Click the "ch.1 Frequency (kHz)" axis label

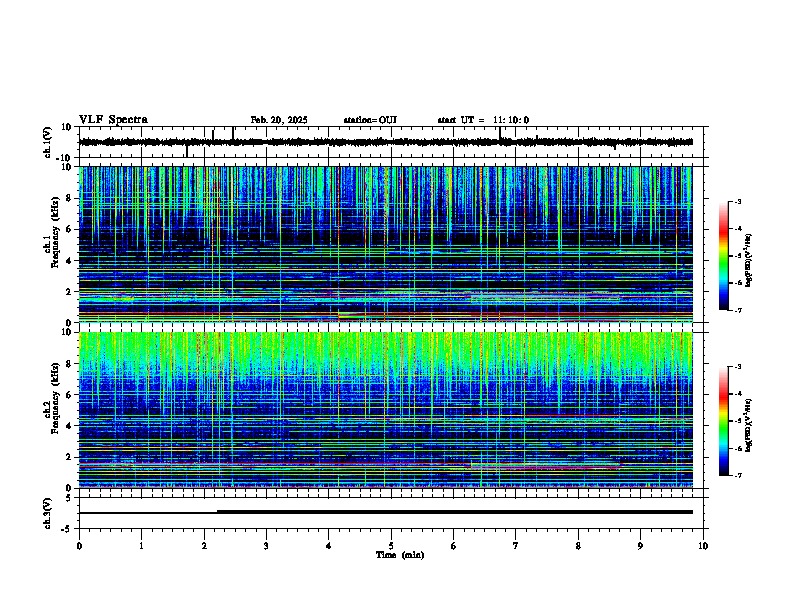pyautogui.click(x=51, y=232)
